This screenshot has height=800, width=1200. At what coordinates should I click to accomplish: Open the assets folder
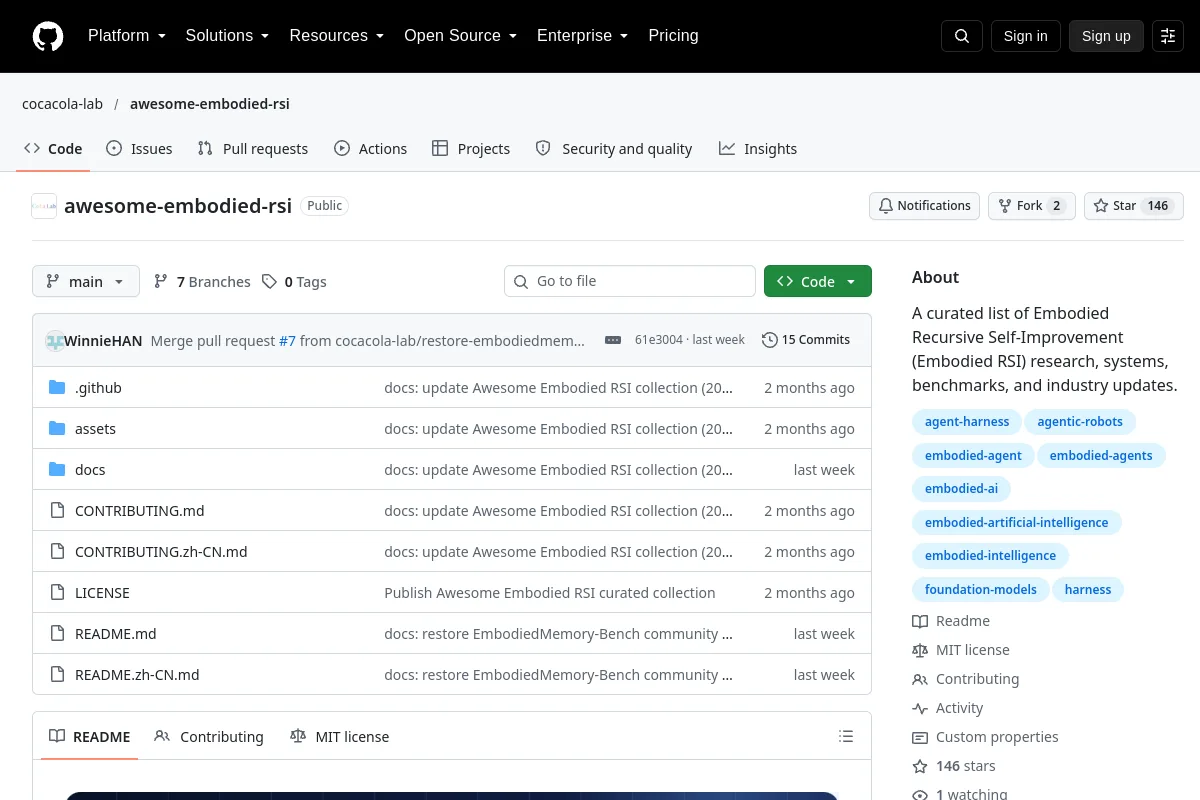(95, 429)
